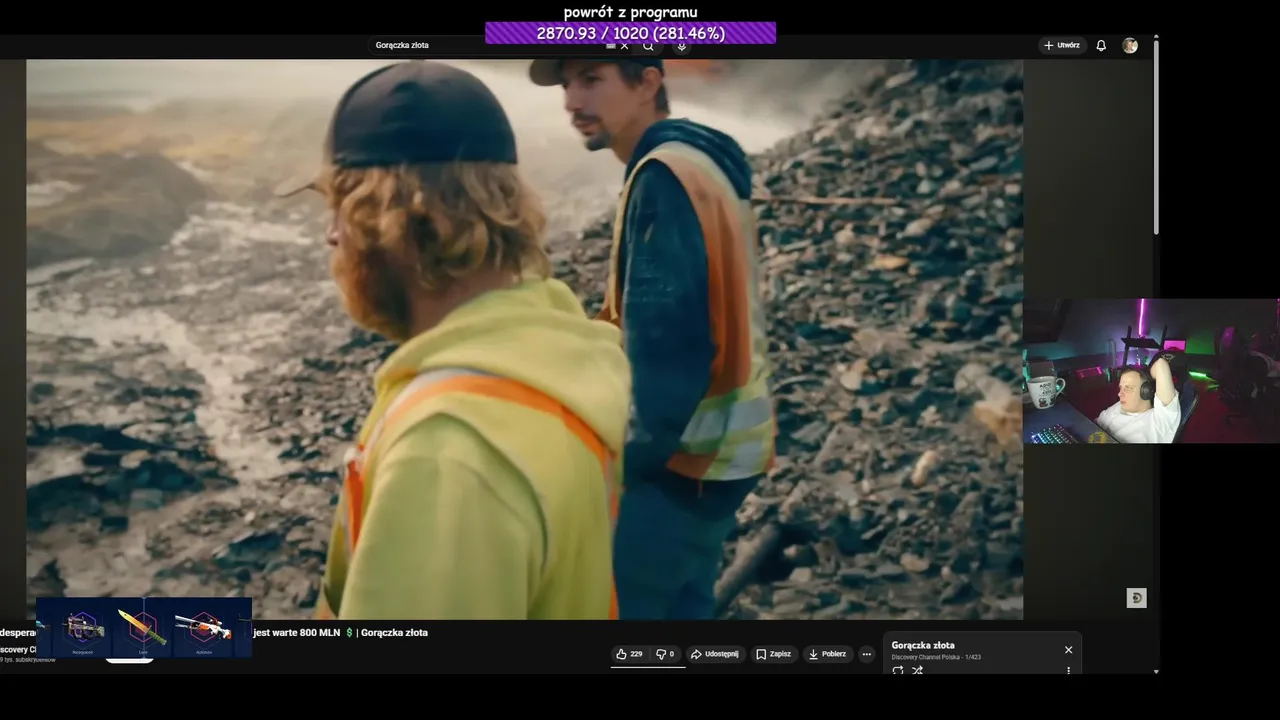This screenshot has width=1280, height=720.
Task: Select the P90 skin in the case overlay
Action: [83, 628]
